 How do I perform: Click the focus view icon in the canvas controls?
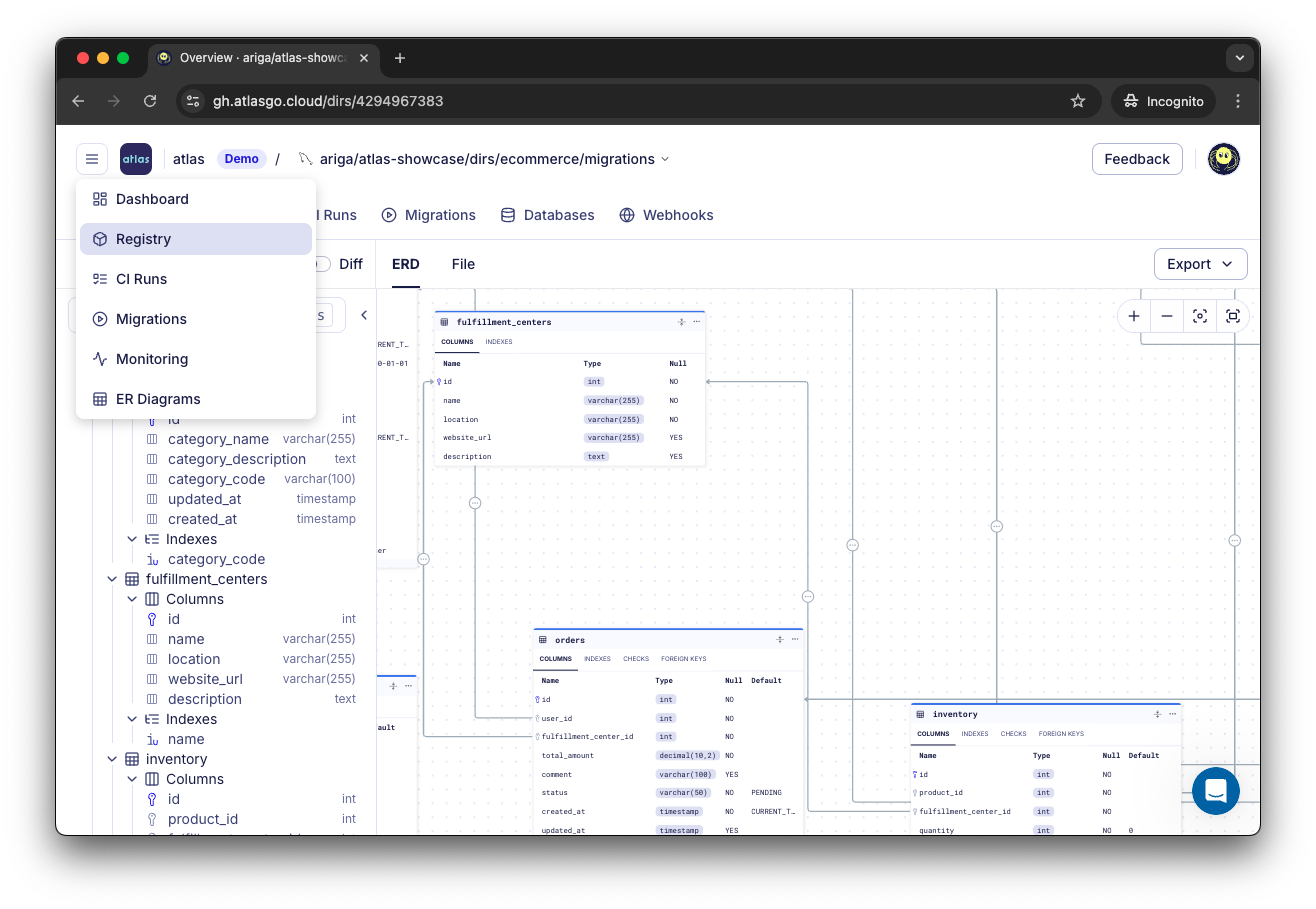point(1199,315)
